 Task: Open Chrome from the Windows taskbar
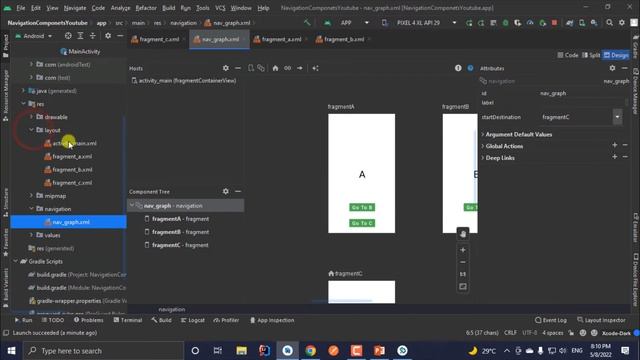coord(311,351)
